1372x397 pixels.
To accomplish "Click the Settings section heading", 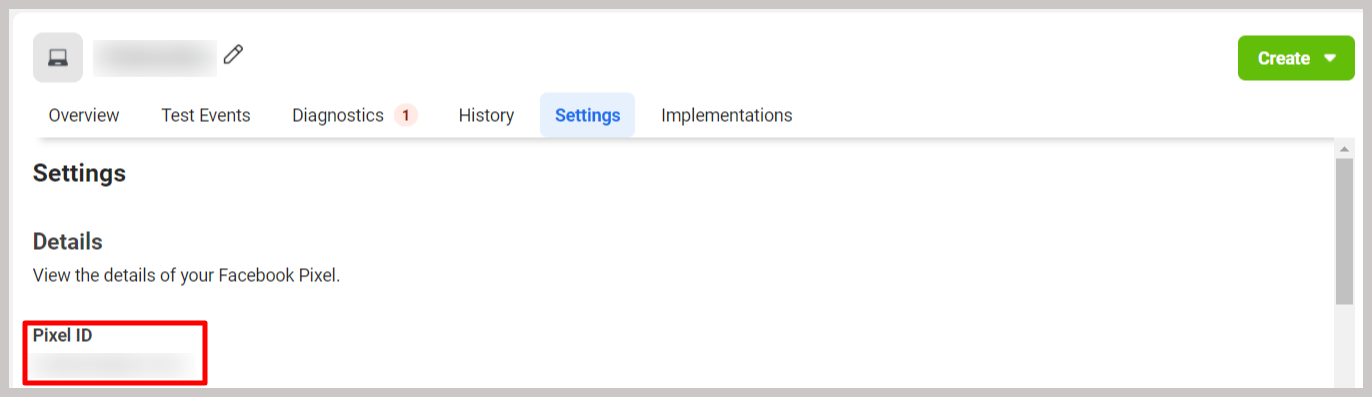I will click(x=79, y=173).
